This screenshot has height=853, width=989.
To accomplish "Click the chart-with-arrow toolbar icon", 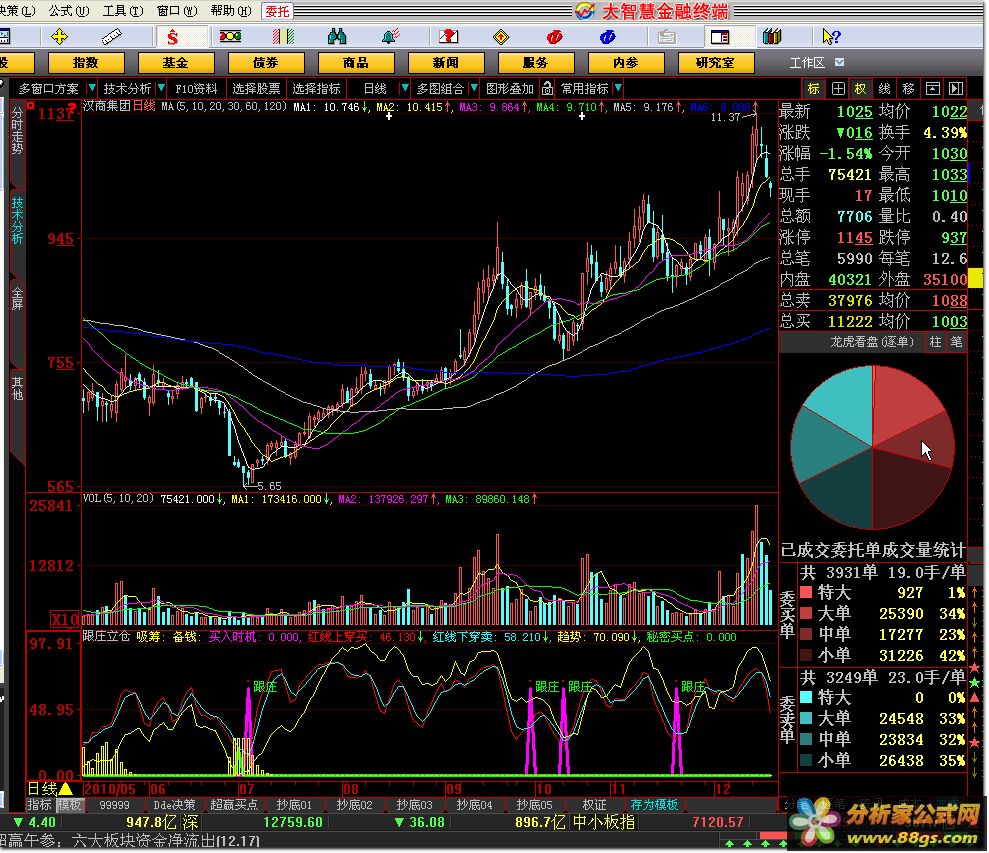I will tap(448, 37).
